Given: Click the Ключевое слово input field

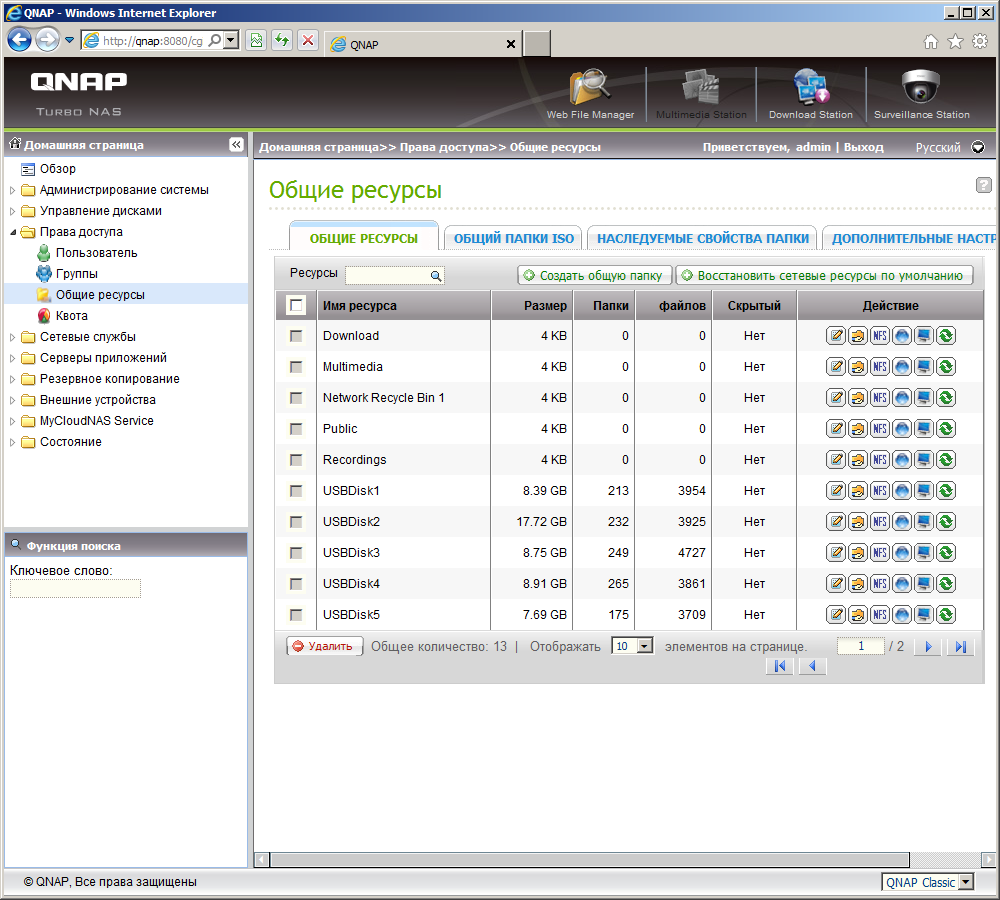Looking at the screenshot, I should [75, 588].
